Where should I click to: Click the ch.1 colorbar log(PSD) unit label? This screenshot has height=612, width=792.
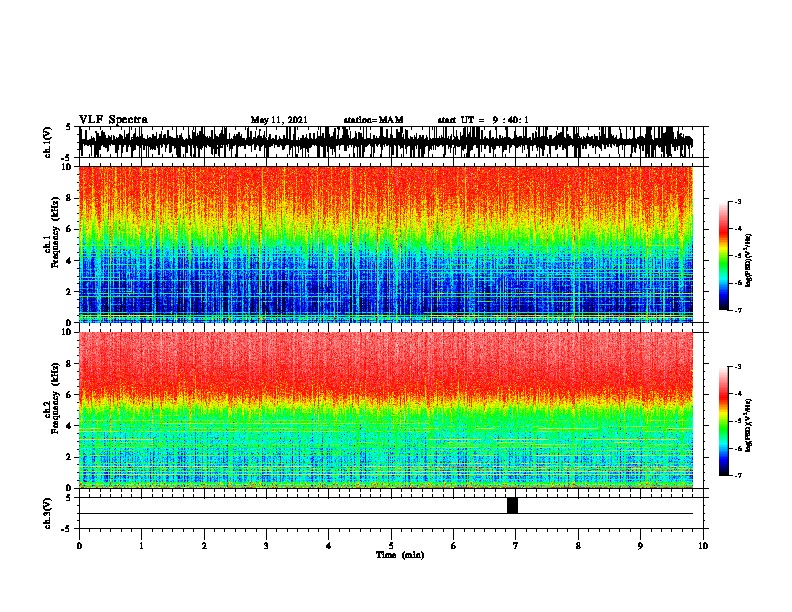pos(749,260)
